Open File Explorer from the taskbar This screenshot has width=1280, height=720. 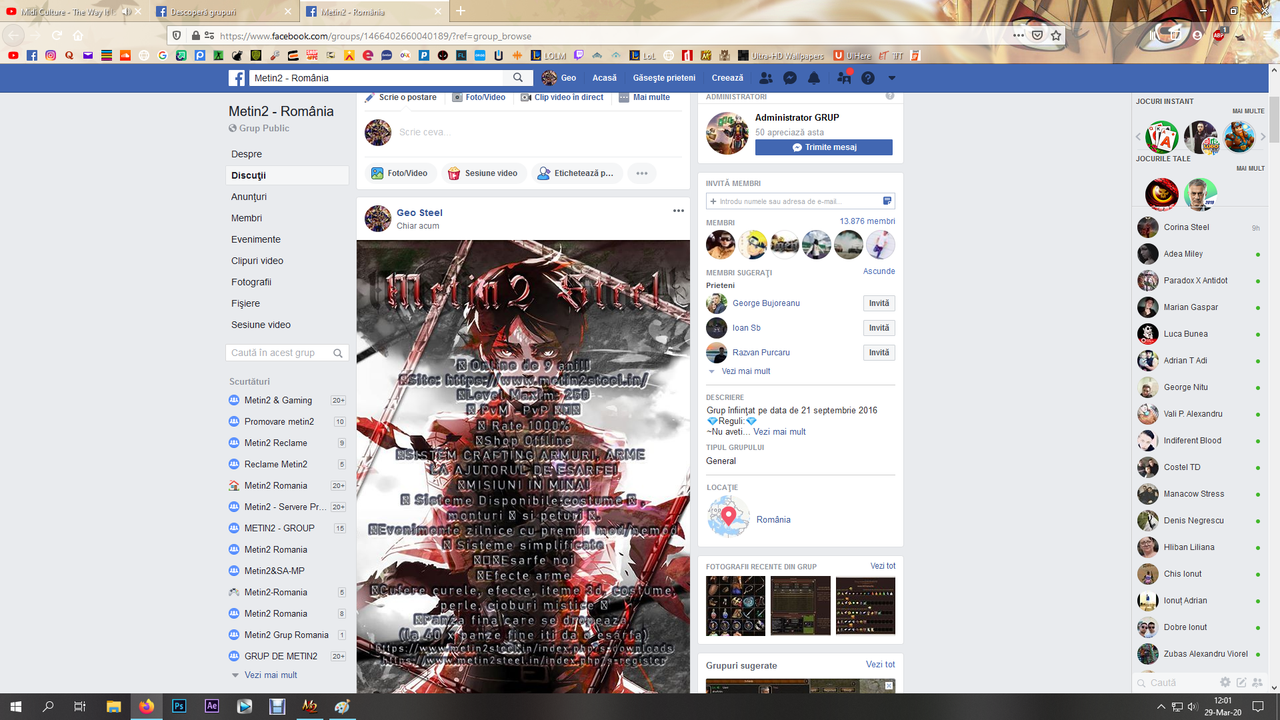pyautogui.click(x=113, y=706)
